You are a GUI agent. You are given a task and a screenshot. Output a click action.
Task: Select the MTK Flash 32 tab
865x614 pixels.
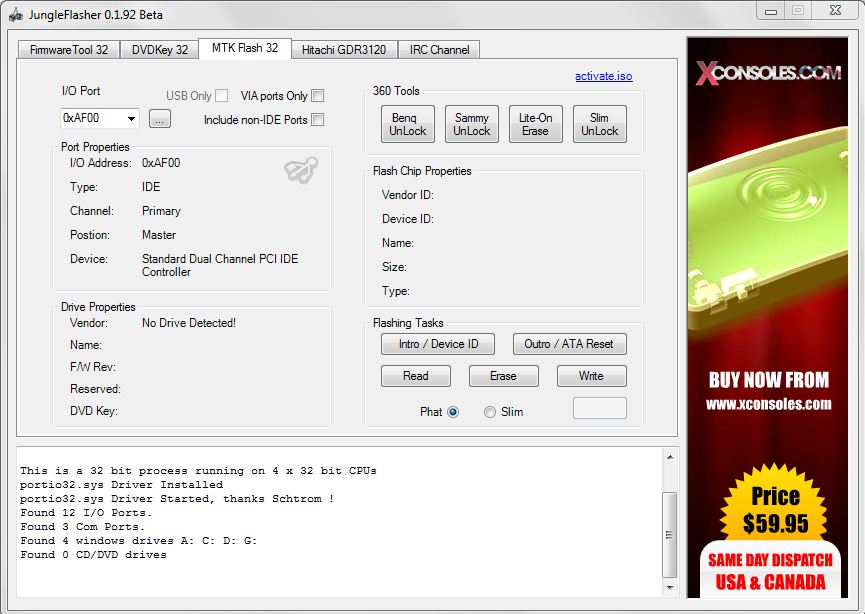coord(245,48)
